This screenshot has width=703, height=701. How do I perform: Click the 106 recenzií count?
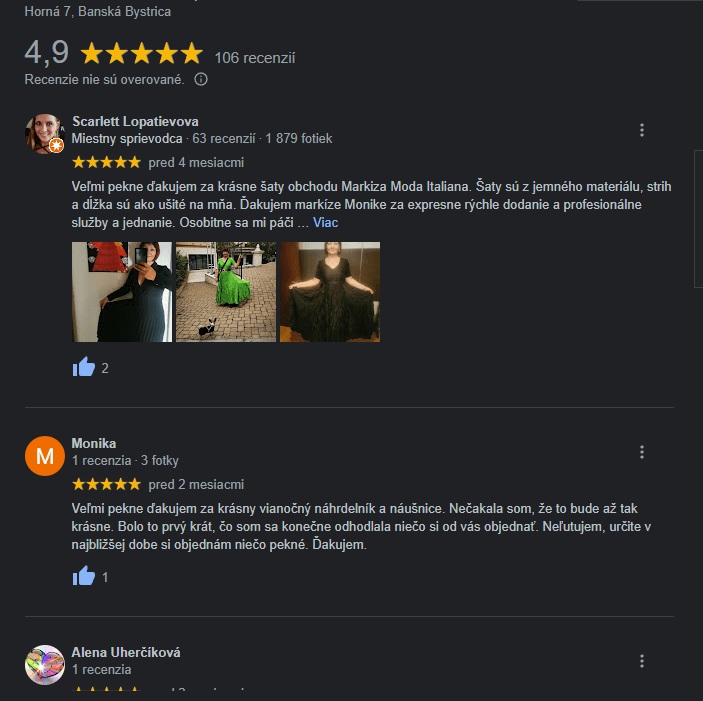pos(255,58)
